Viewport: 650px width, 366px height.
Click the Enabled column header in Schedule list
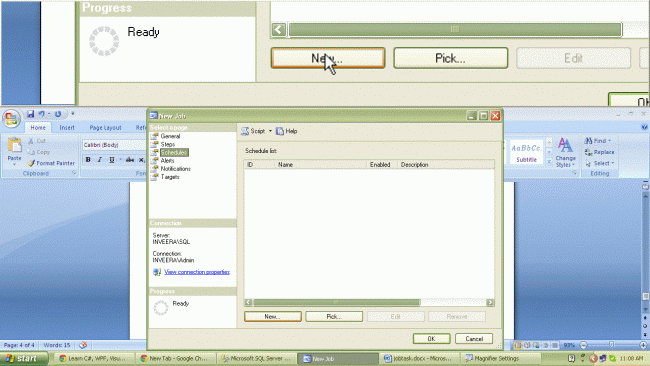(x=382, y=165)
